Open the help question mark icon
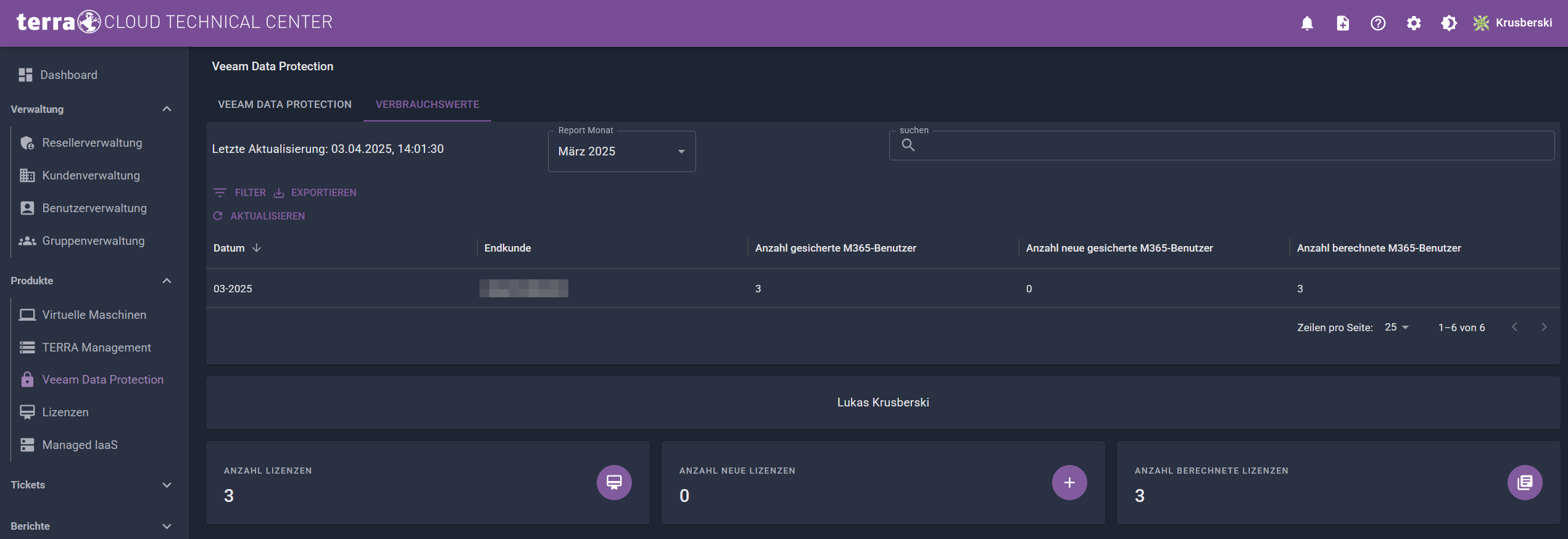The image size is (1568, 539). pyautogui.click(x=1378, y=23)
